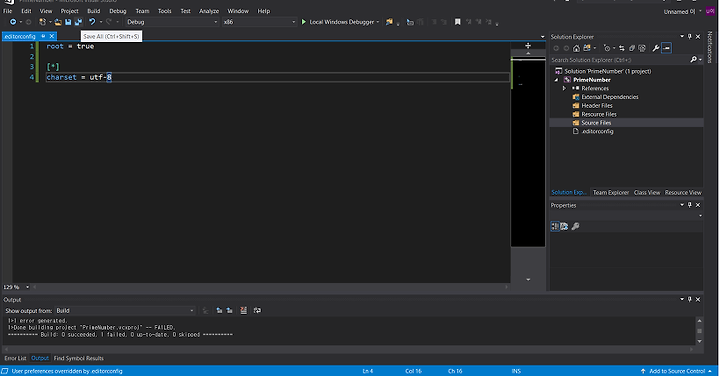This screenshot has width=720, height=376.
Task: Click Sync with Active Document arrows icon
Action: coord(622,48)
